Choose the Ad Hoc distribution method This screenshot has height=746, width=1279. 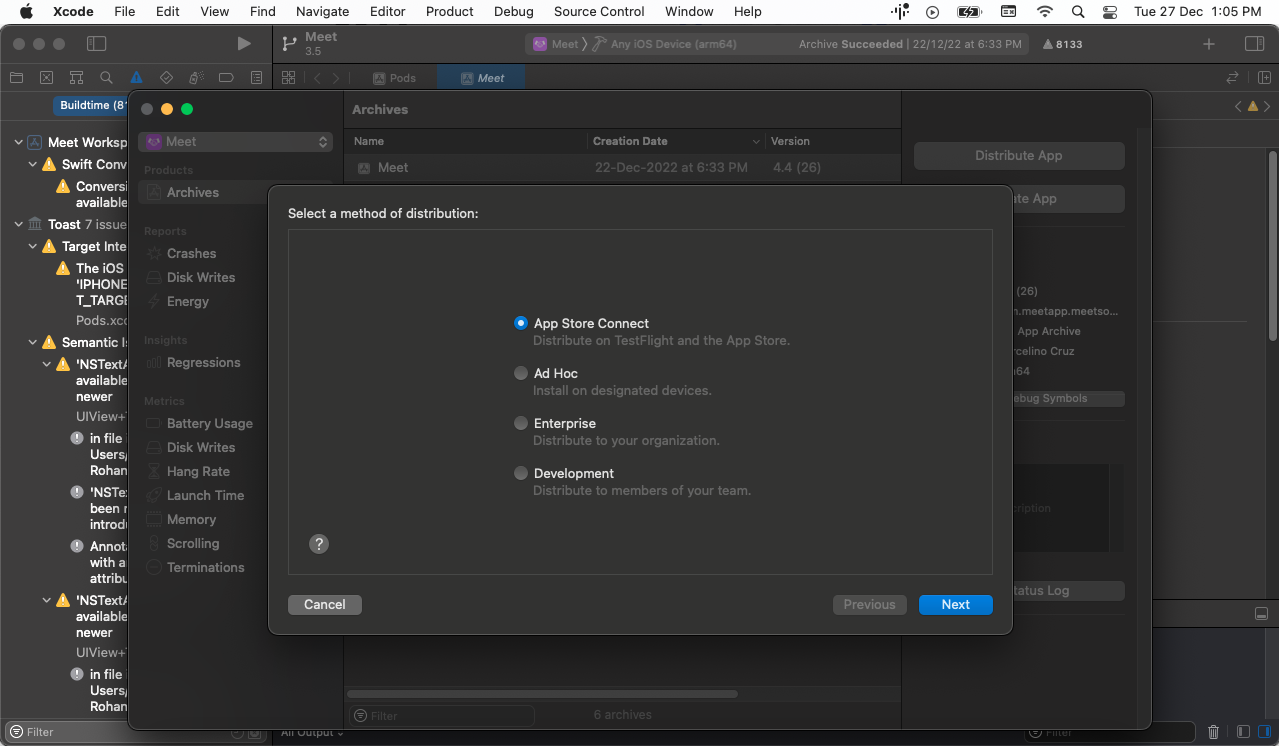520,373
